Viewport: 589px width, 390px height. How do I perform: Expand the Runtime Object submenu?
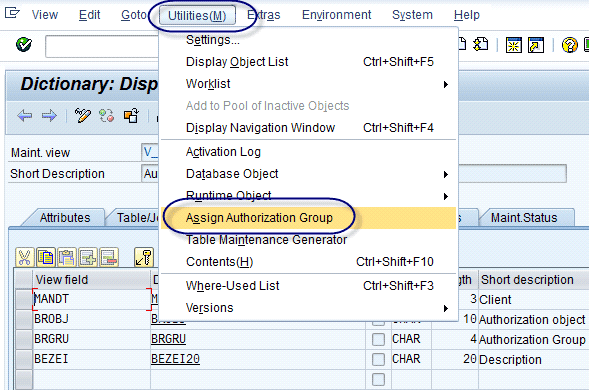click(x=446, y=197)
